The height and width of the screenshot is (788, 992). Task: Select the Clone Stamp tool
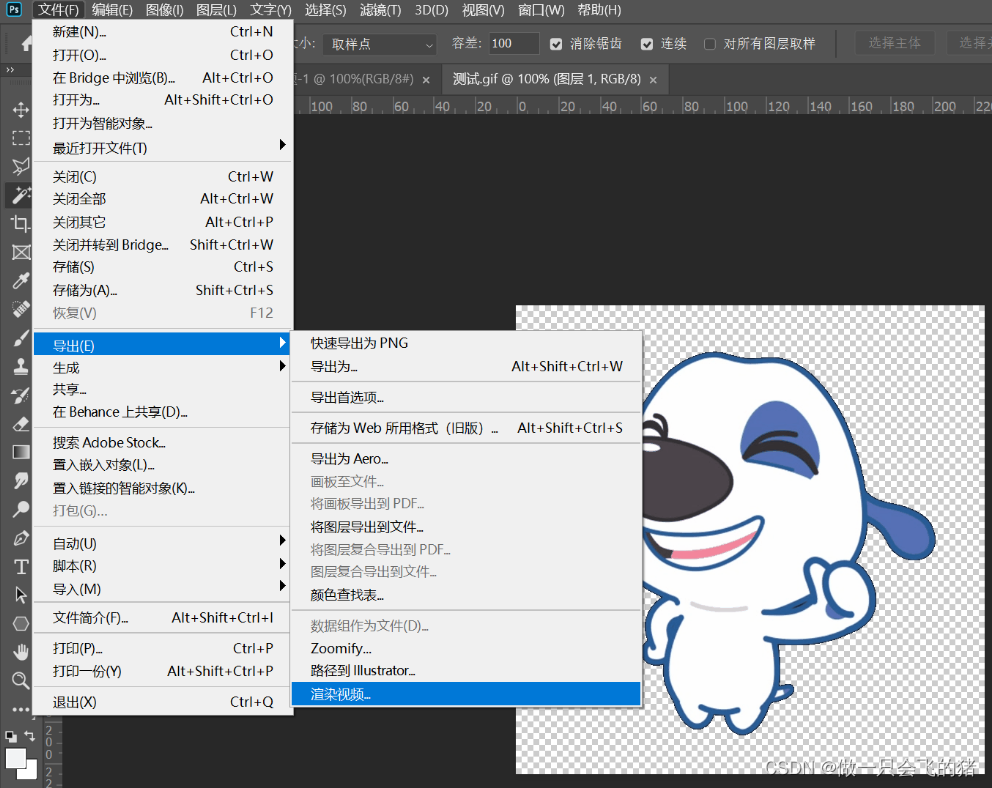(x=20, y=366)
